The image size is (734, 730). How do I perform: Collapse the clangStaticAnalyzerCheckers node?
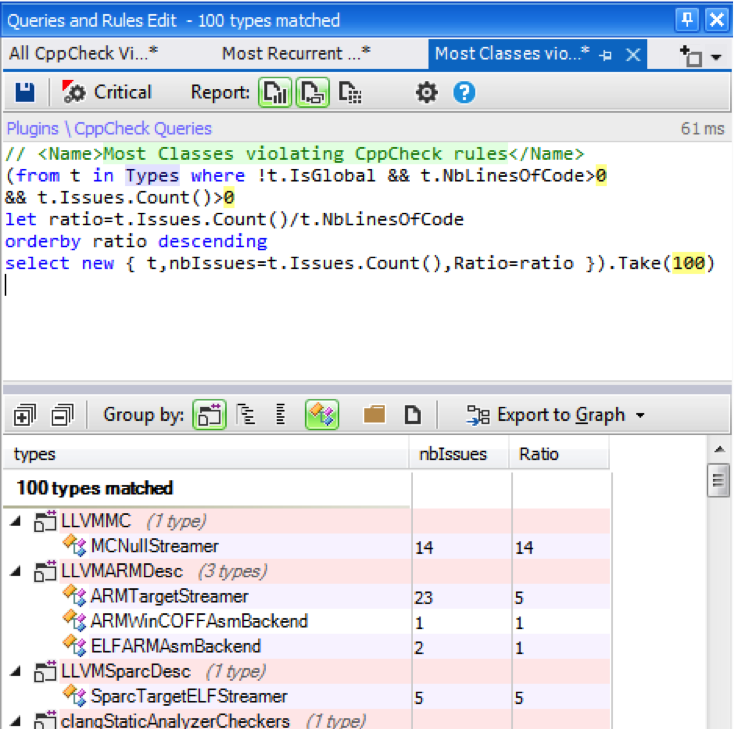(x=16, y=721)
